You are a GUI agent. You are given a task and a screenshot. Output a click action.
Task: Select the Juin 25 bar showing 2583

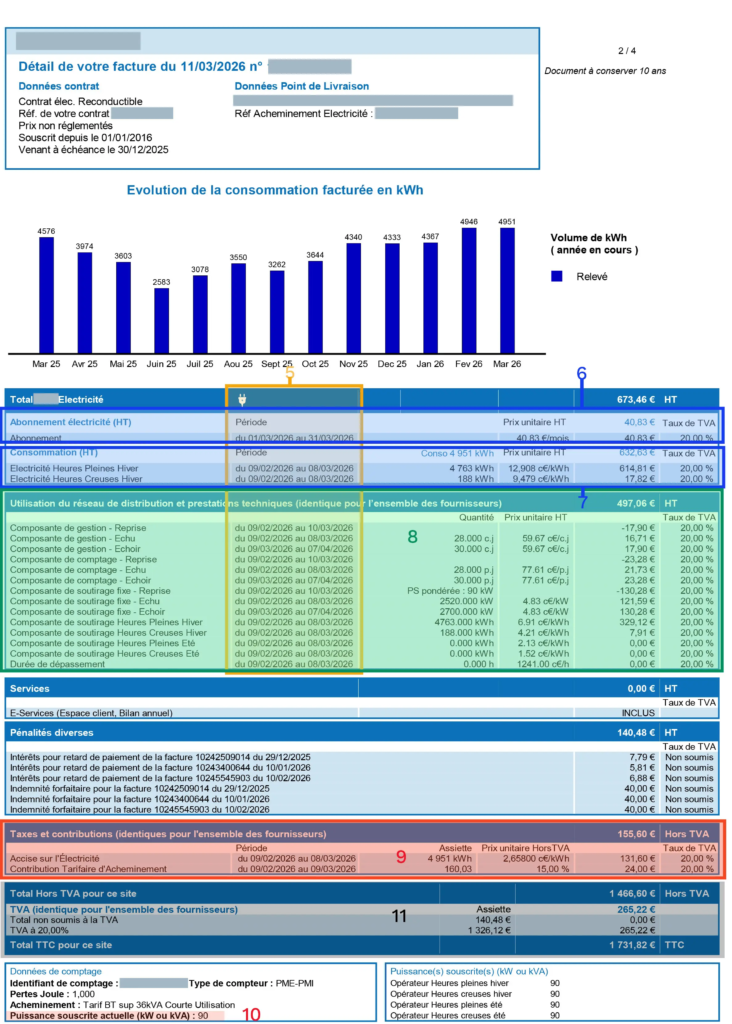[161, 320]
